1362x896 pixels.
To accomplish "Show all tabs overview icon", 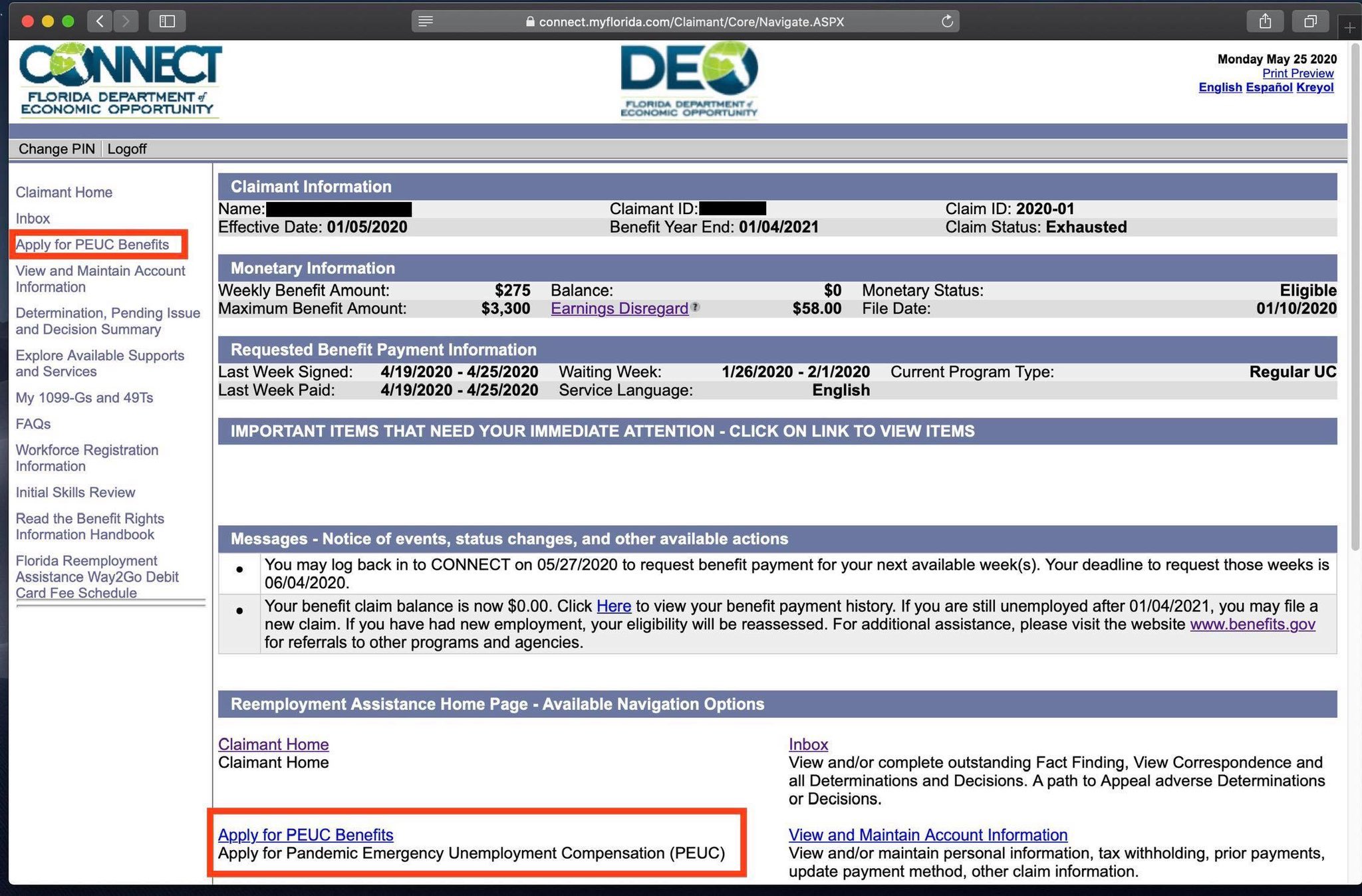I will tap(1310, 21).
